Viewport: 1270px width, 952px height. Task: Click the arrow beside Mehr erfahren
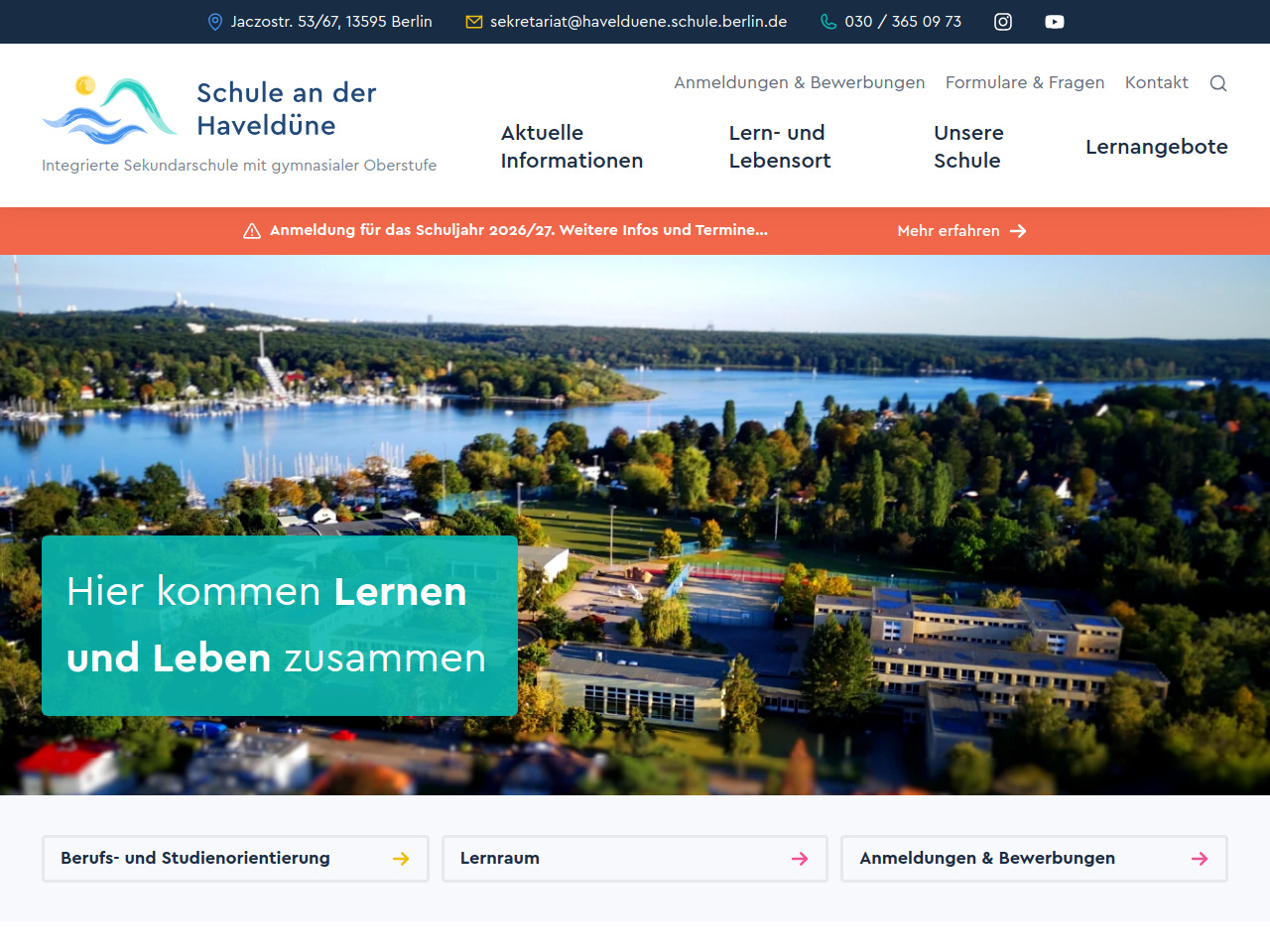pyautogui.click(x=1018, y=231)
